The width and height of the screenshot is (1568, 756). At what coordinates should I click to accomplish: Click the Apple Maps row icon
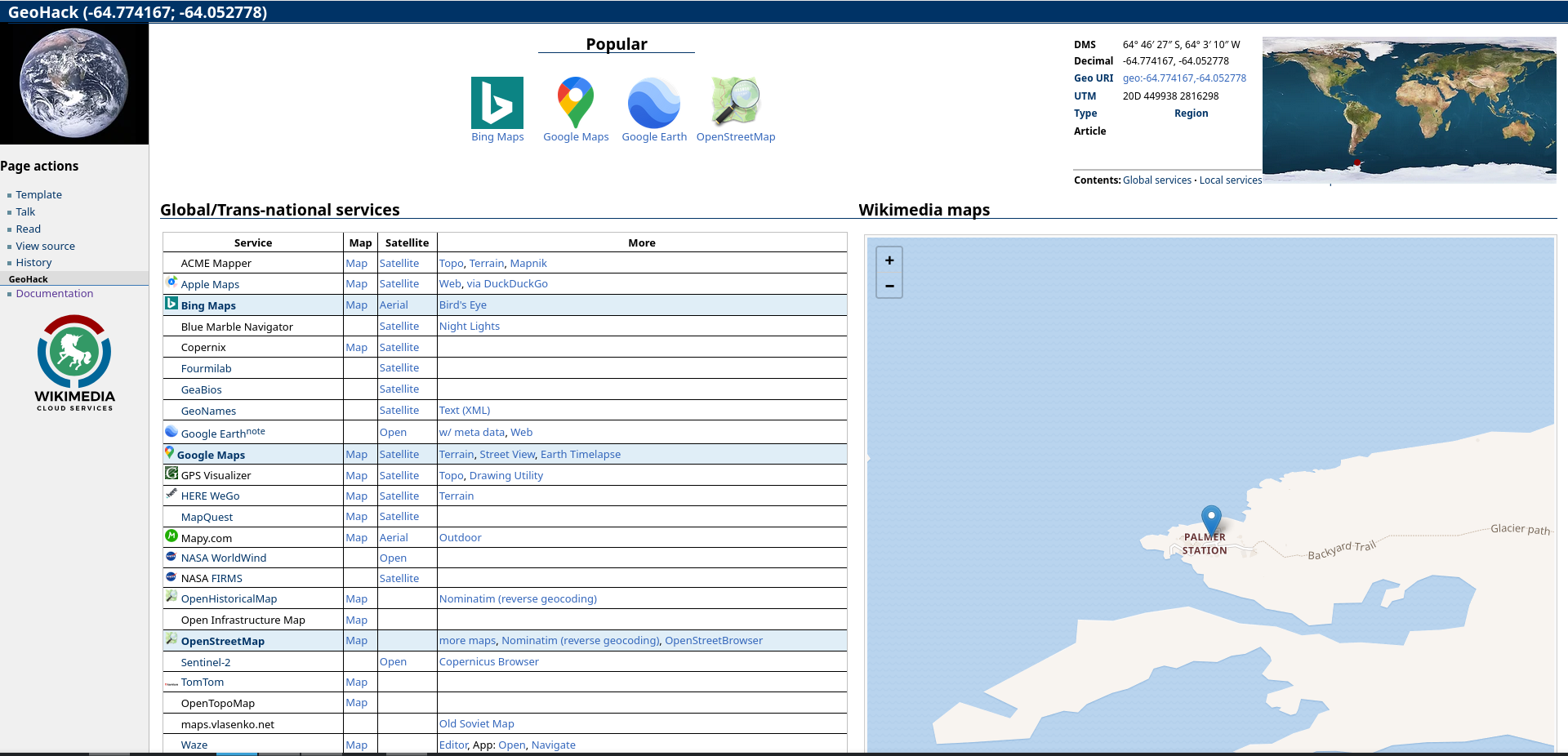tap(171, 282)
